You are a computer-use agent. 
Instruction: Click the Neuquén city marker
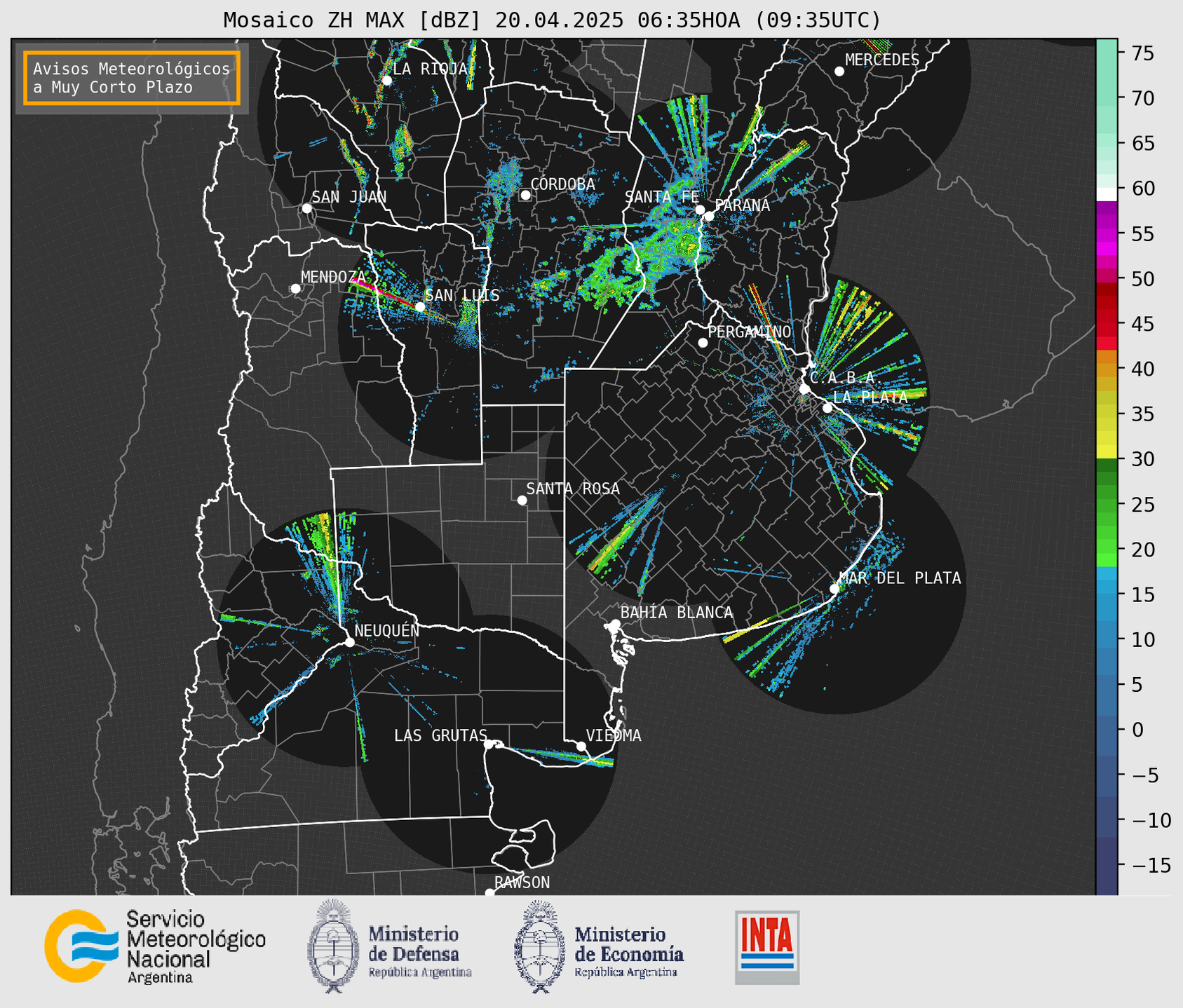[x=349, y=642]
